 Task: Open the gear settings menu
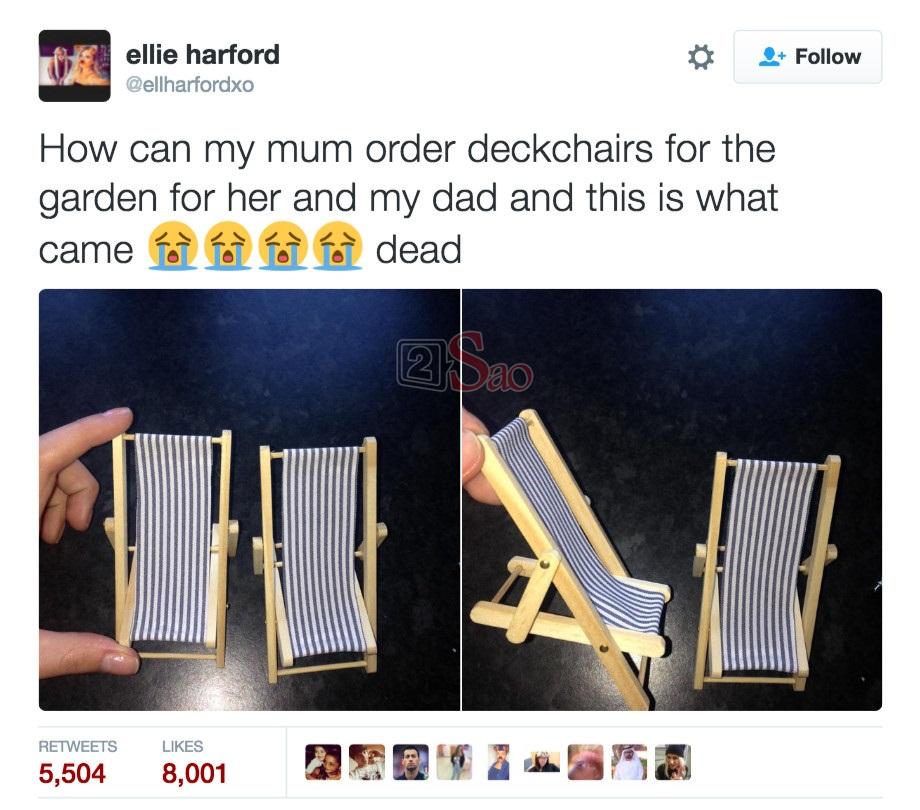click(701, 57)
